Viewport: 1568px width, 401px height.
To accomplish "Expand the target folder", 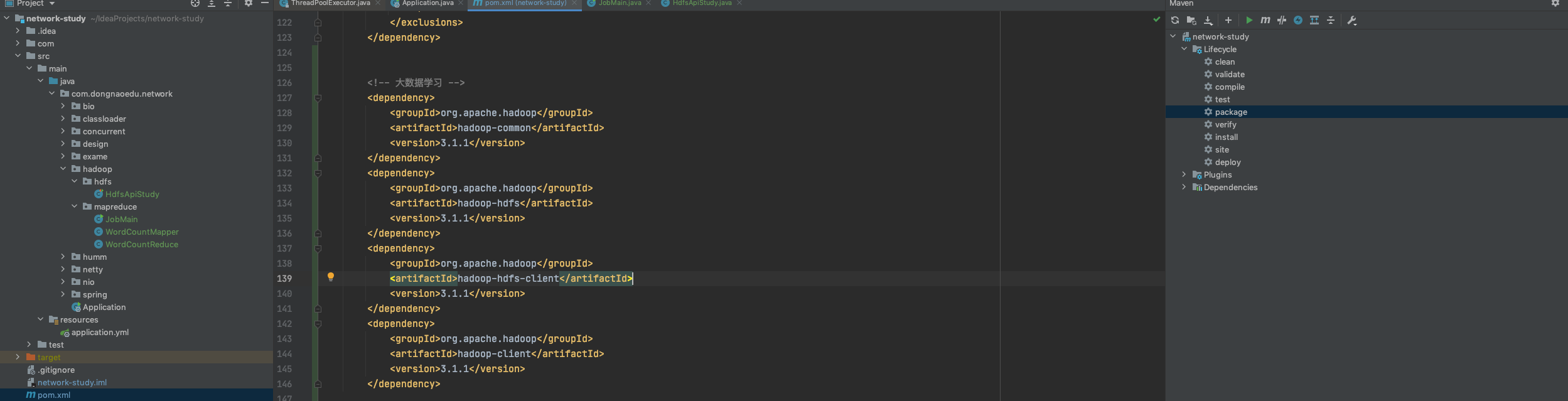I will coord(18,357).
